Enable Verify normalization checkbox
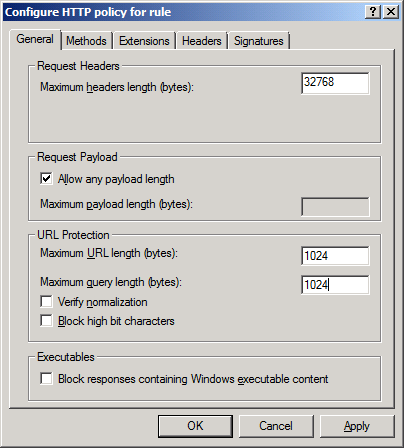Screen dimensions: 404x448 point(46,302)
